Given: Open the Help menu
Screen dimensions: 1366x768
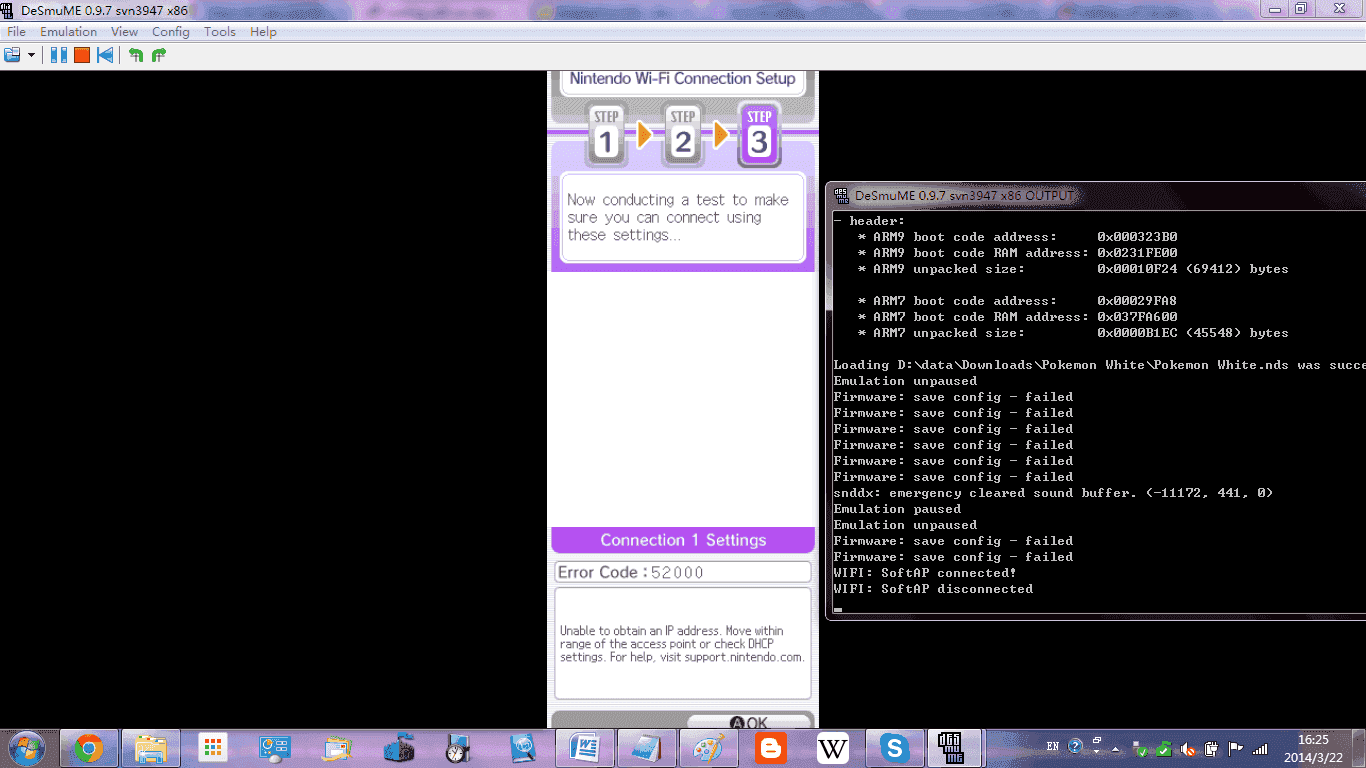Looking at the screenshot, I should point(263,32).
